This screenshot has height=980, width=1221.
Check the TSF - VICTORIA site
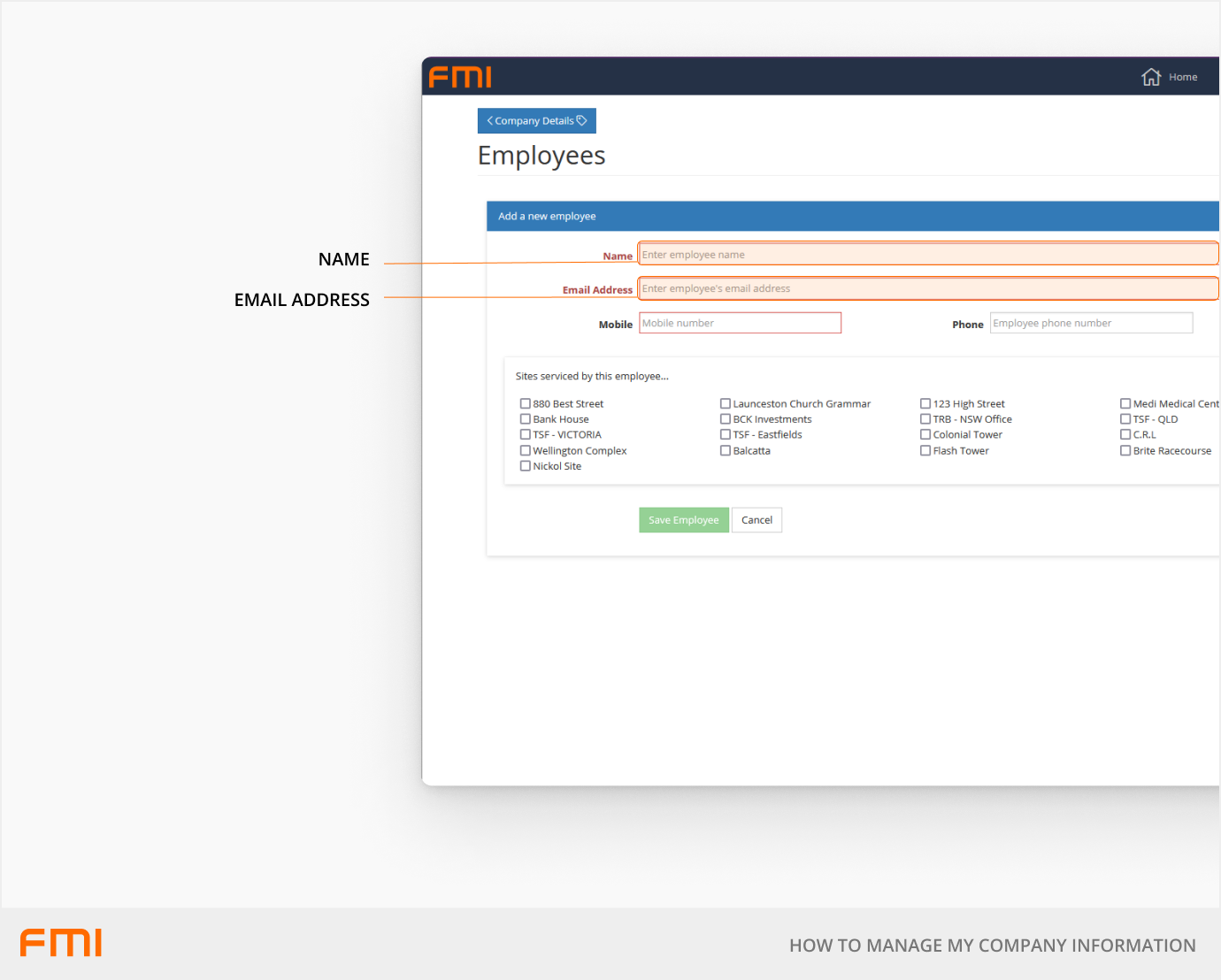pyautogui.click(x=526, y=434)
